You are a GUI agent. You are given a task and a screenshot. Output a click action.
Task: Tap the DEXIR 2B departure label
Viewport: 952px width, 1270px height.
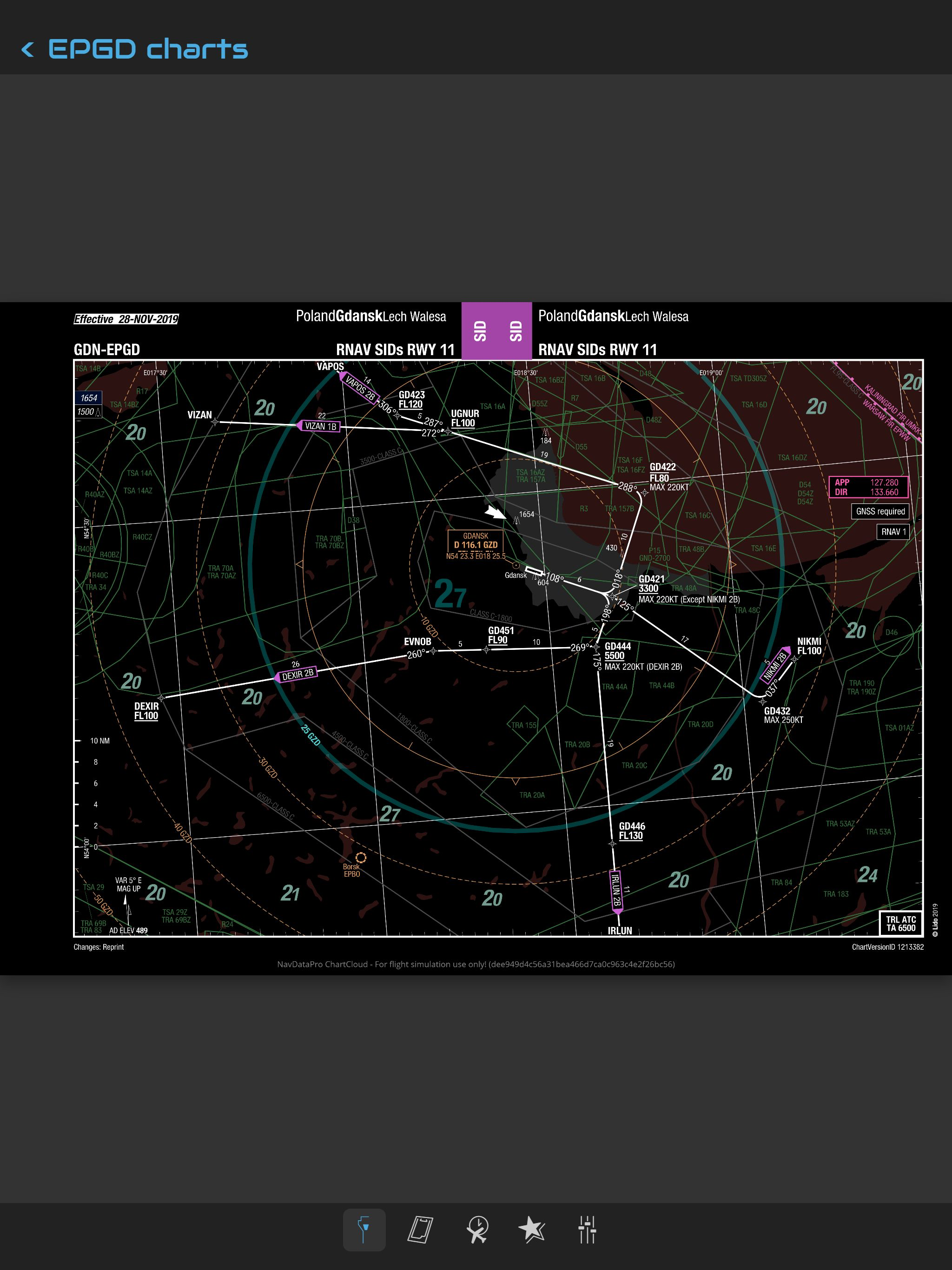[297, 675]
